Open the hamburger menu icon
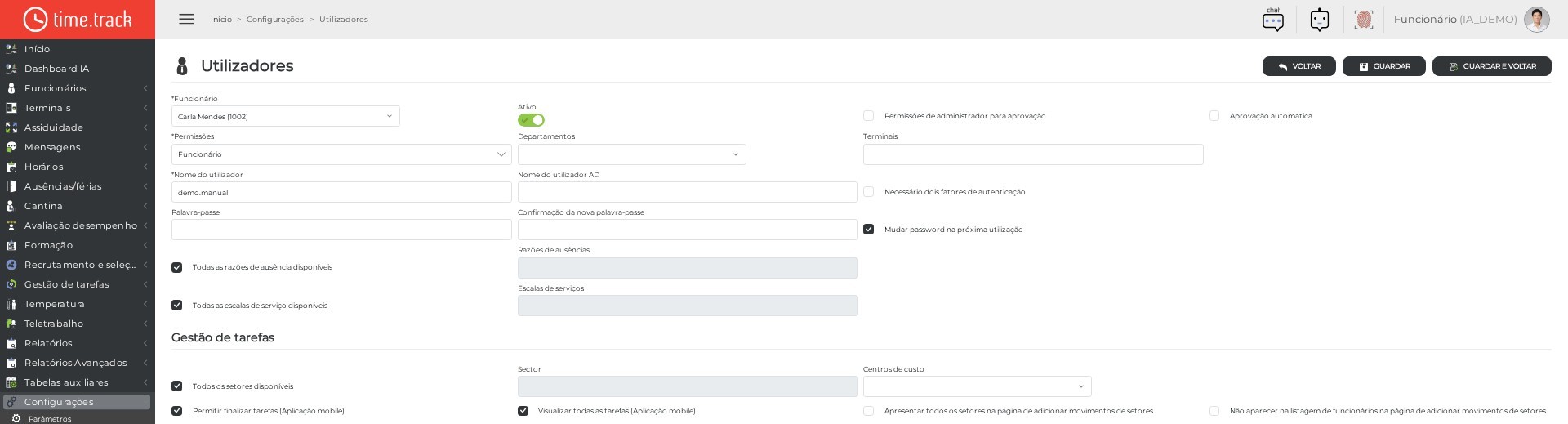This screenshot has height=424, width=1568. point(186,19)
